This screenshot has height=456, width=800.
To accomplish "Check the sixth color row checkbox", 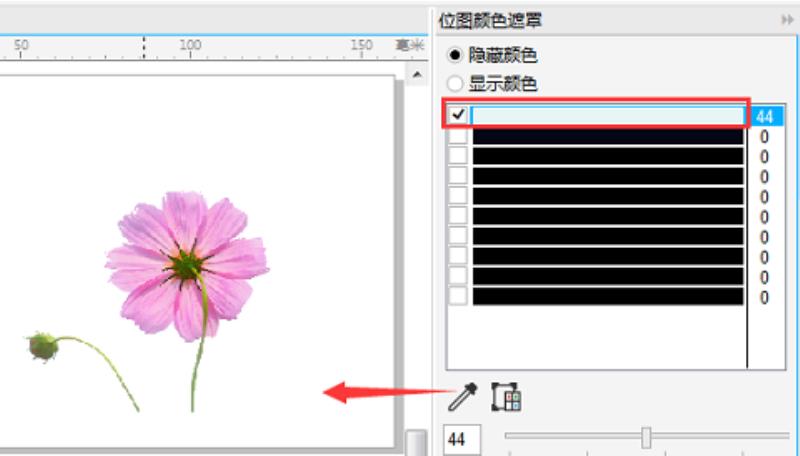I will pyautogui.click(x=458, y=216).
